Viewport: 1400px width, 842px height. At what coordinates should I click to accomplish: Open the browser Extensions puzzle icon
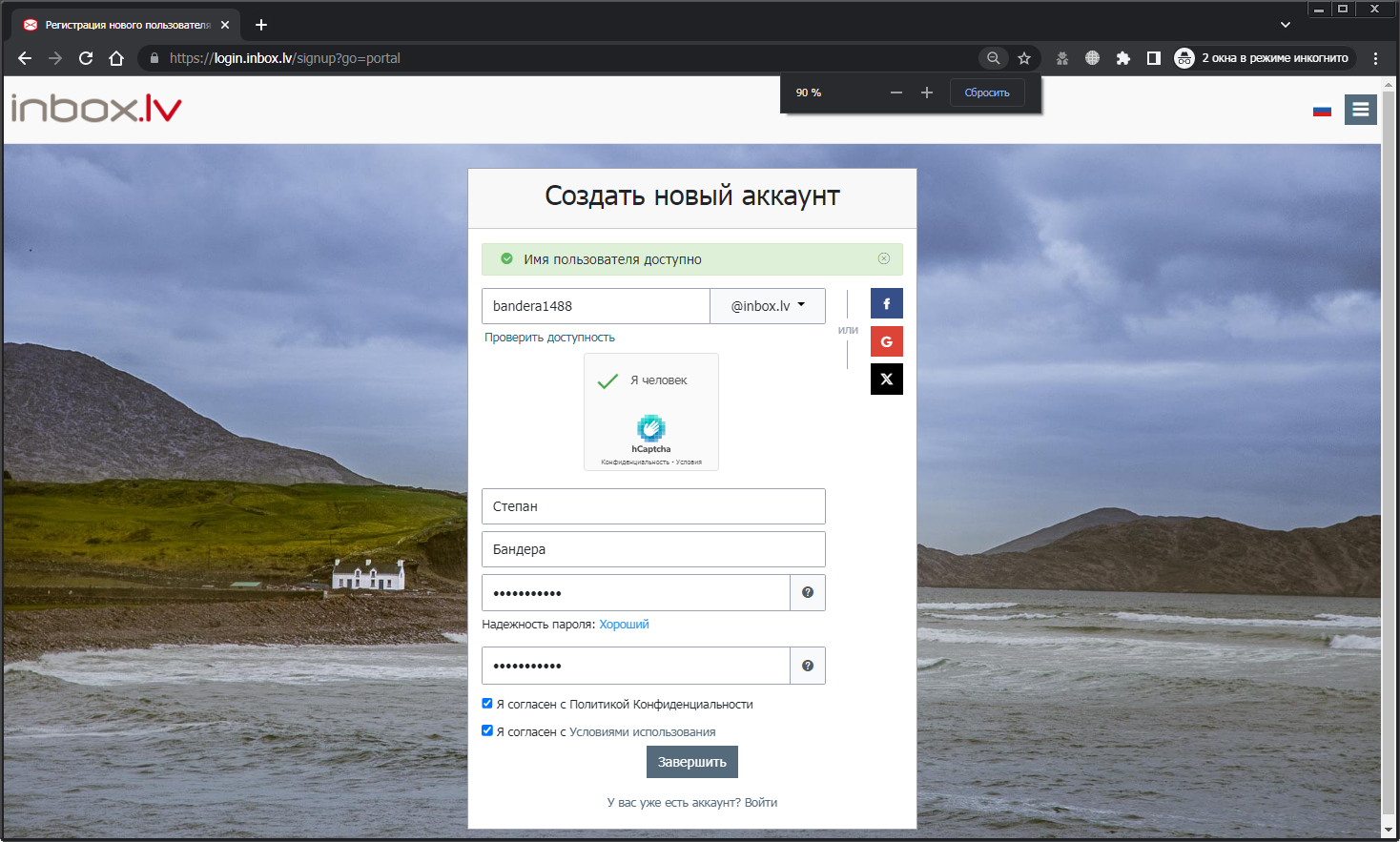click(x=1122, y=58)
